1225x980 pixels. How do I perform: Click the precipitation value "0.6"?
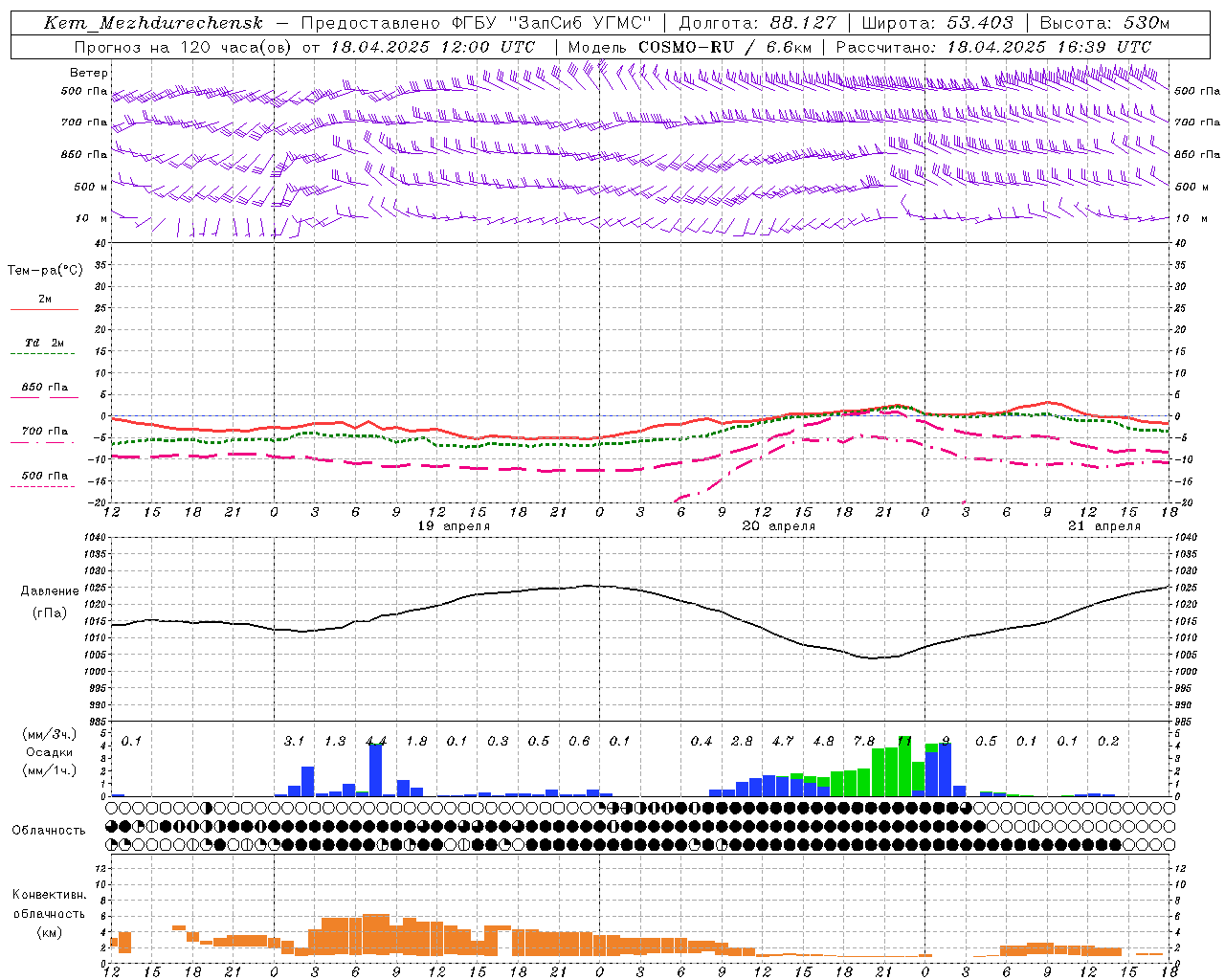tap(579, 742)
